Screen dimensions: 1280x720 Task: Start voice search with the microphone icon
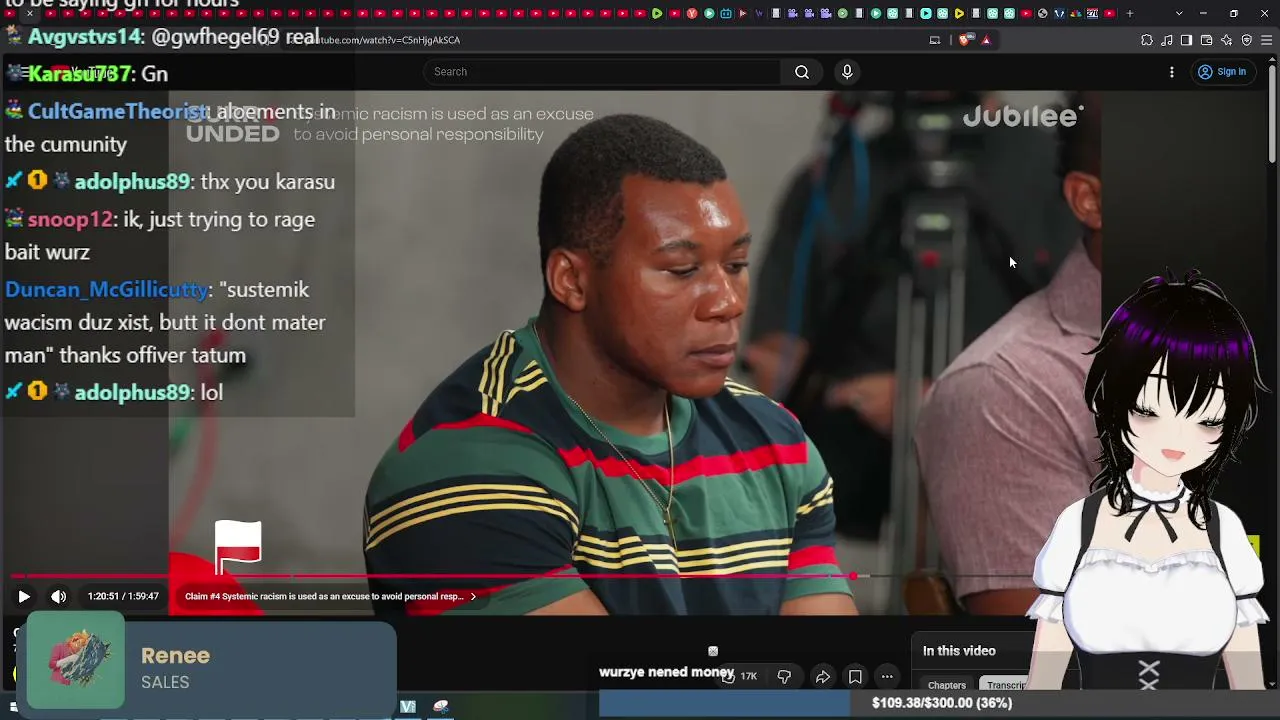tap(847, 72)
